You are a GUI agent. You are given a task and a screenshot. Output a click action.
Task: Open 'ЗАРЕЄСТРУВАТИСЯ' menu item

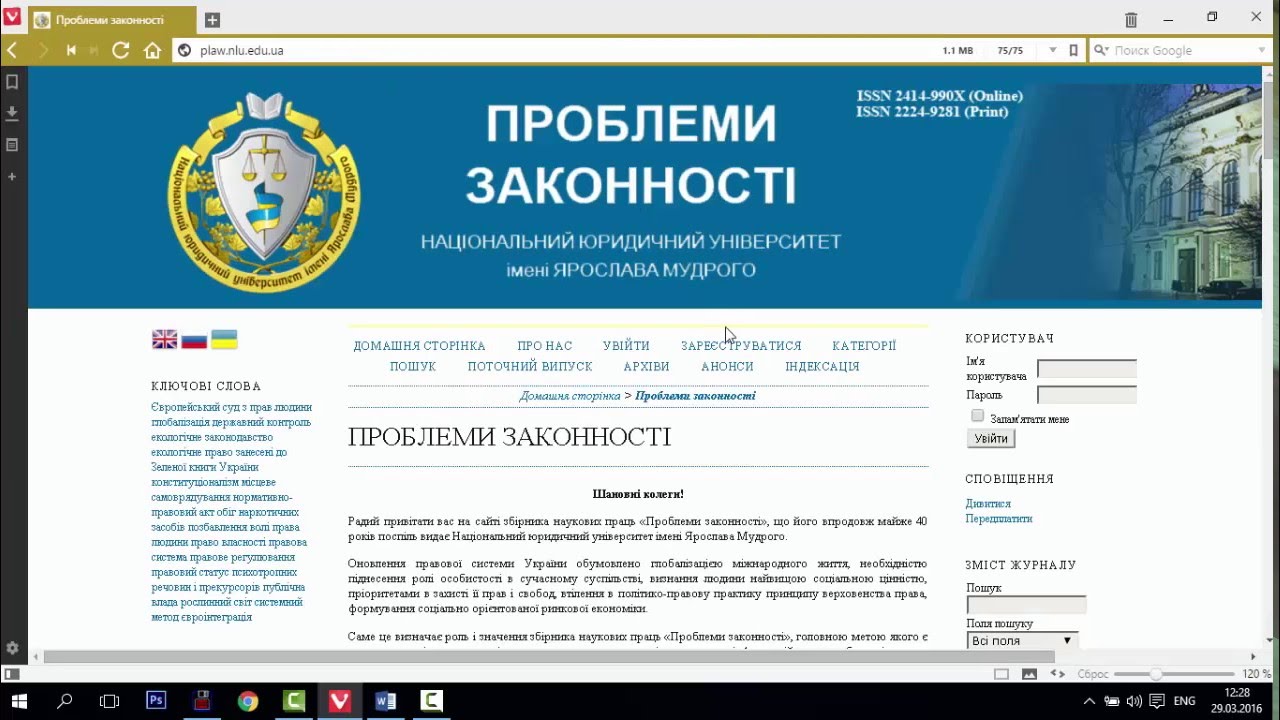click(741, 346)
